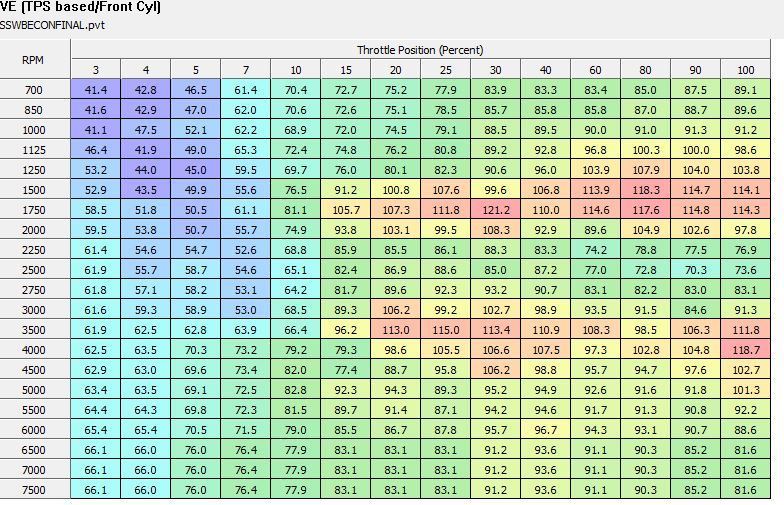Click the 113.0 cell at 3500 RPM
The image size is (784, 505).
pyautogui.click(x=395, y=330)
